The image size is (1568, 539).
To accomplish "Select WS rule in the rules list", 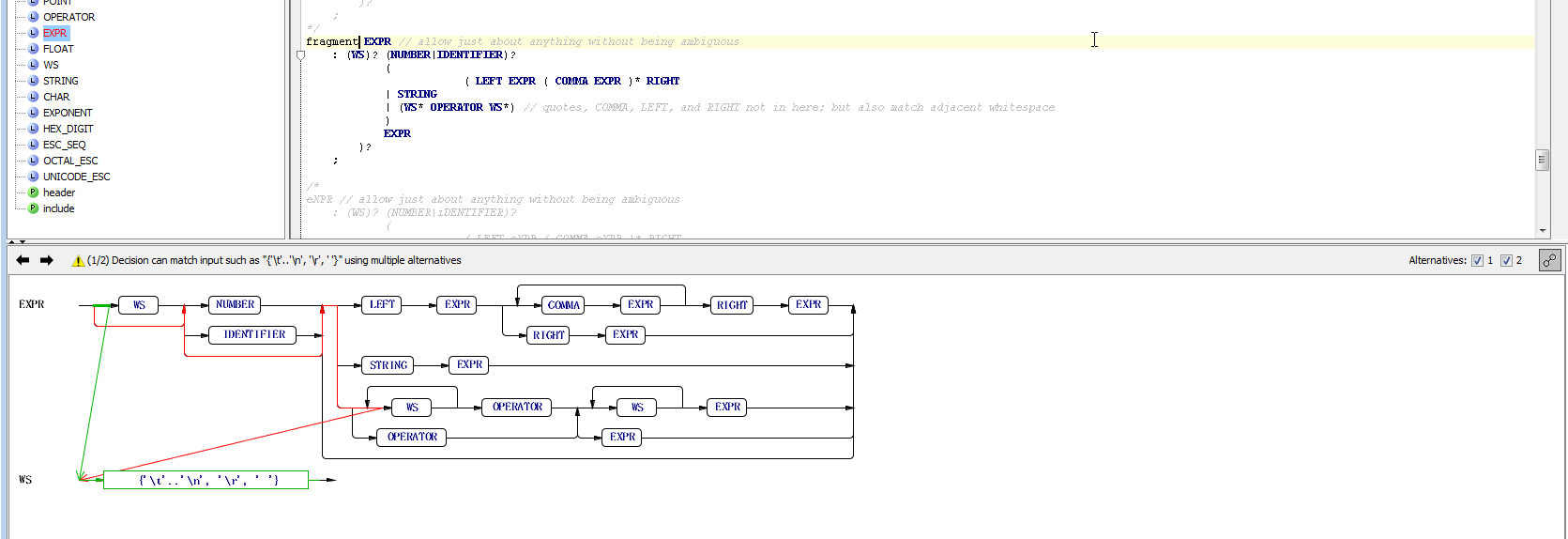I will pyautogui.click(x=51, y=65).
